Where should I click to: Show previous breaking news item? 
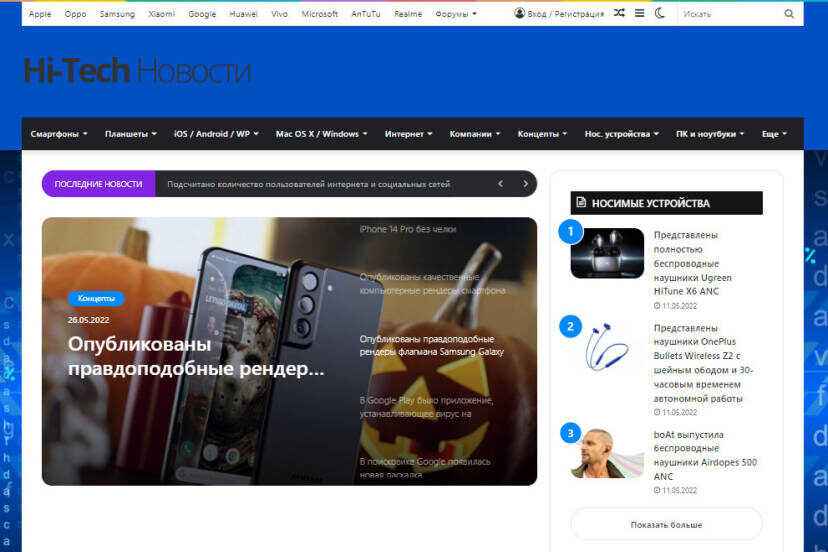501,184
